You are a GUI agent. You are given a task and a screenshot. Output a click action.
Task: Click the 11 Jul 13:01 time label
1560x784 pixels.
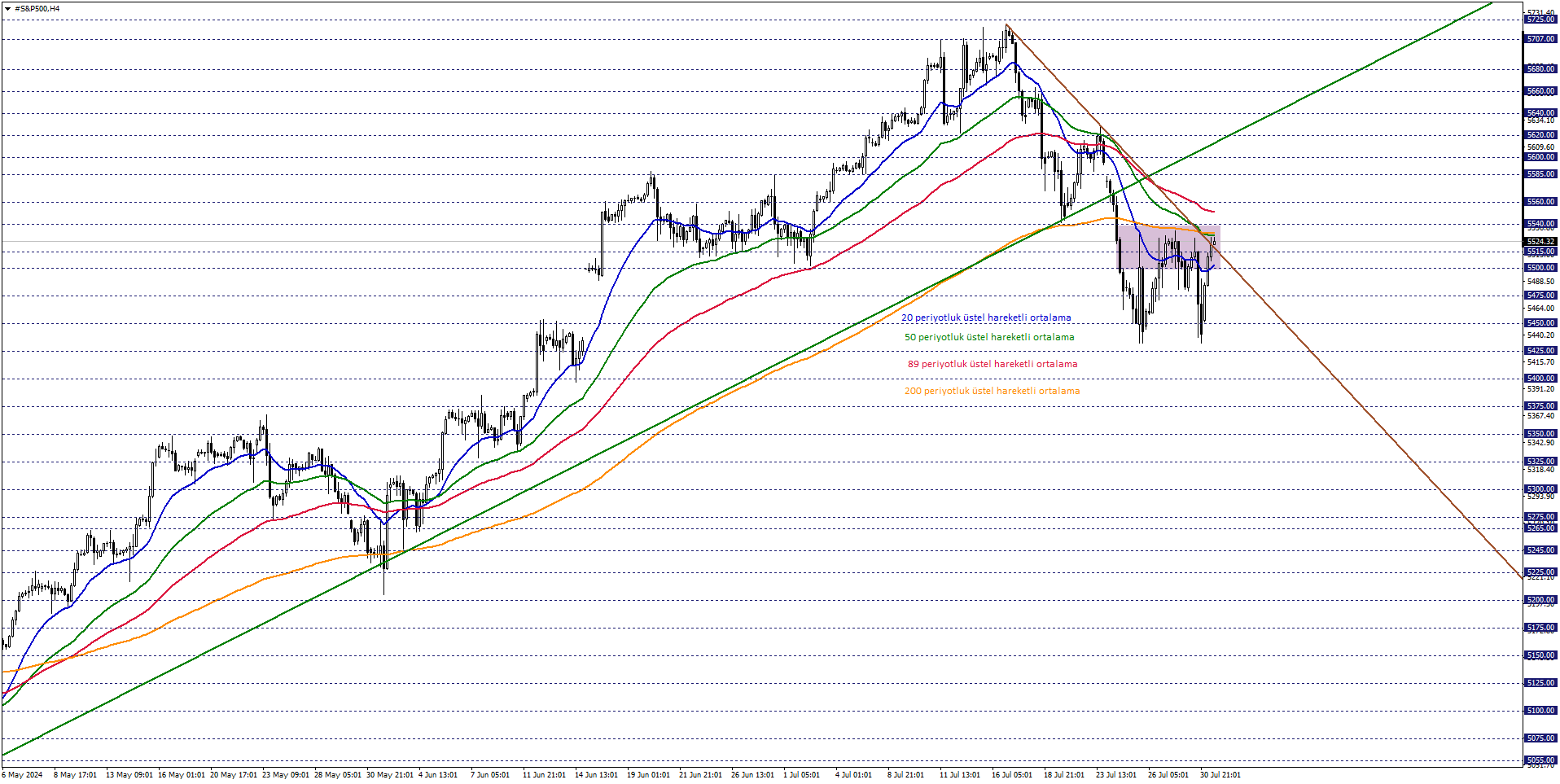(x=960, y=775)
